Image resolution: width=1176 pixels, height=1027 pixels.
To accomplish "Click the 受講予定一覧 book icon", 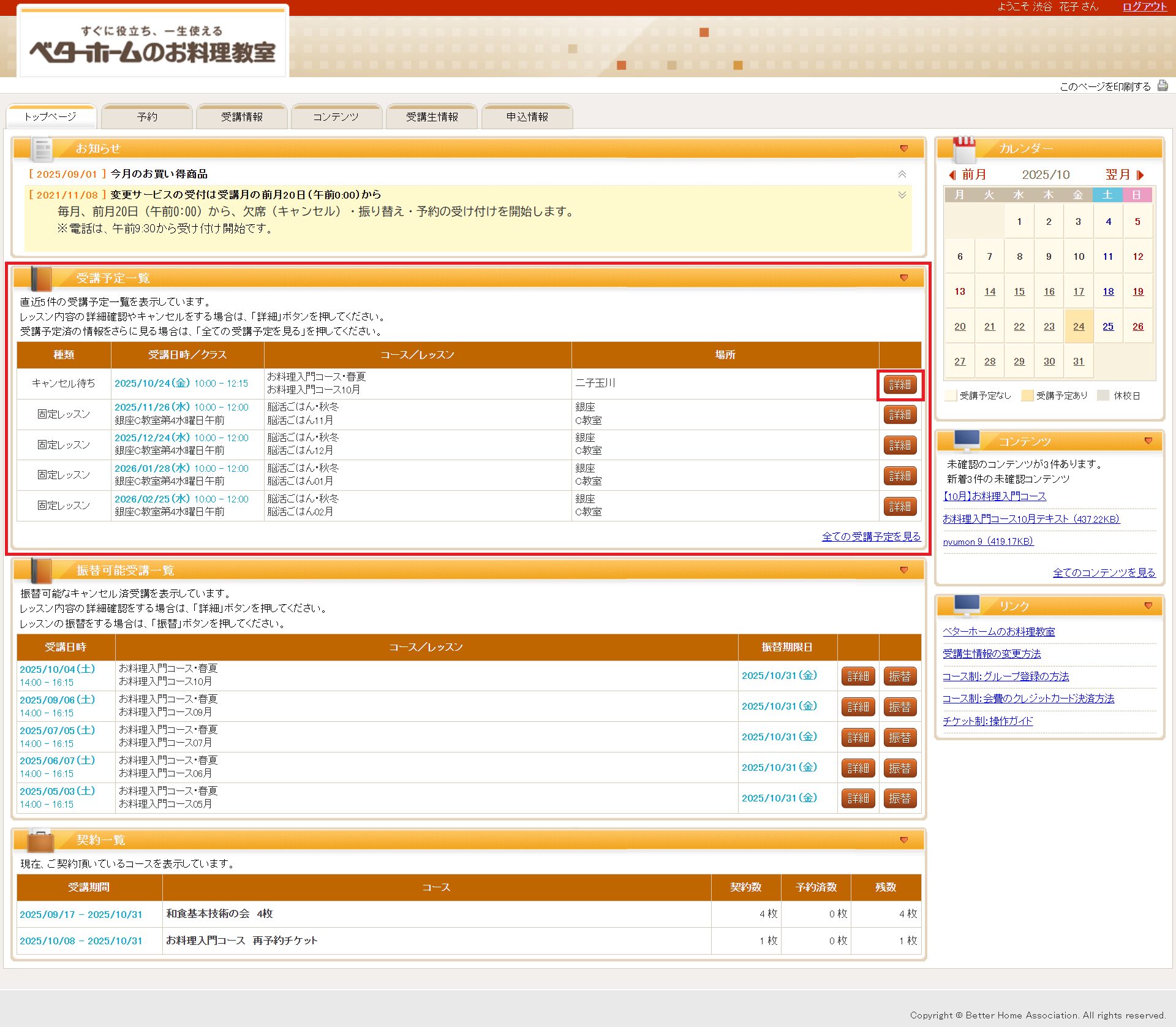I will pos(41,279).
